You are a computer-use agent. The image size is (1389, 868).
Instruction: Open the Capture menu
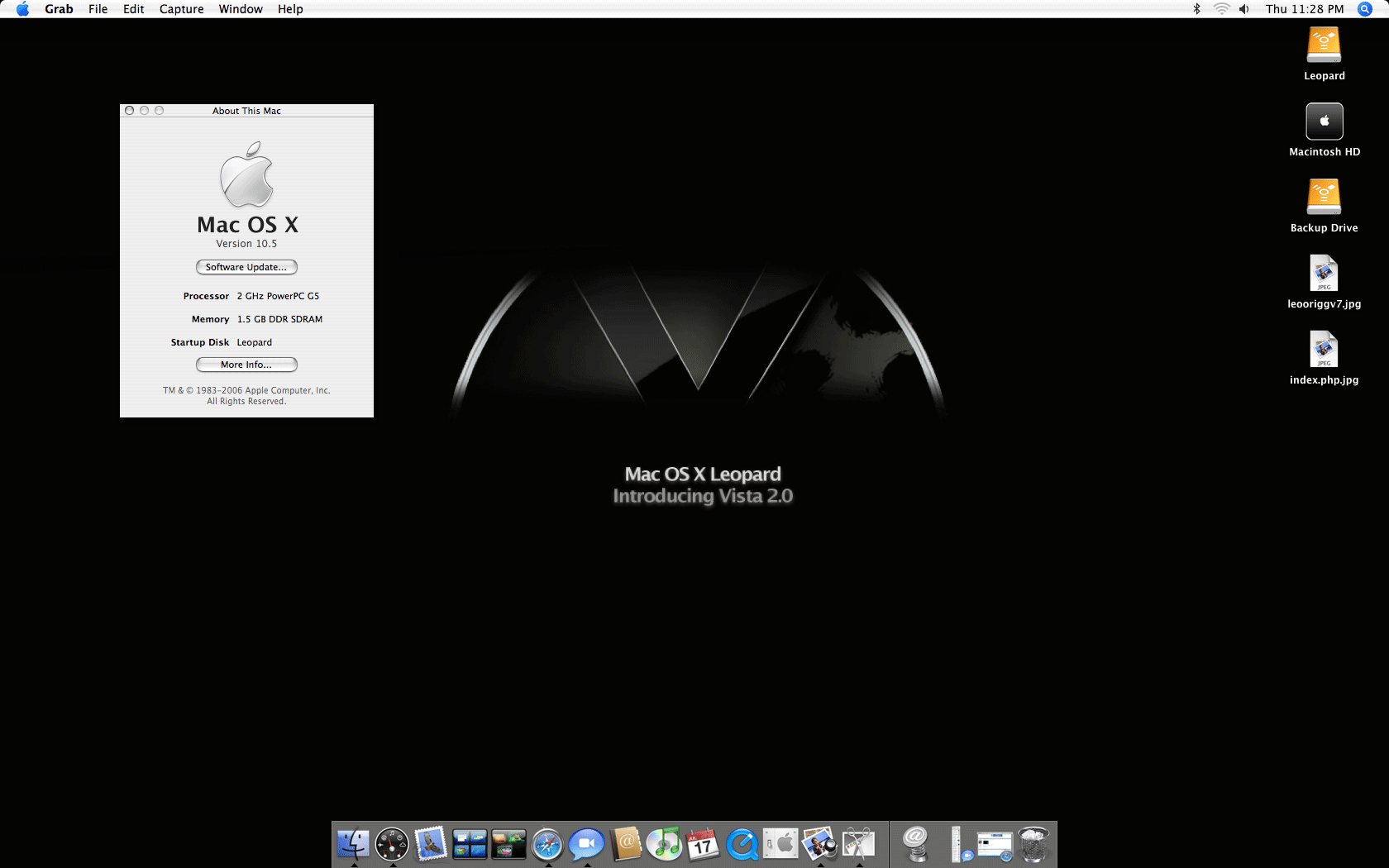pyautogui.click(x=181, y=9)
